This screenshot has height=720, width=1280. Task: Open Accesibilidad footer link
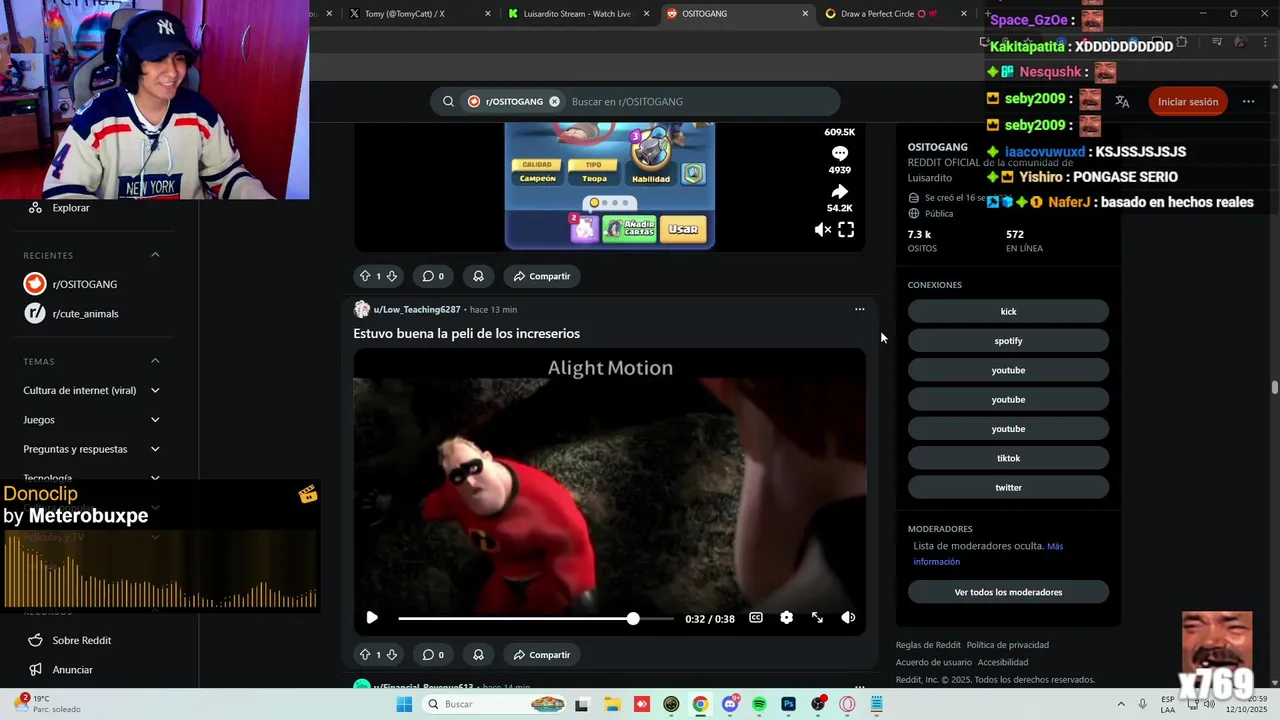(x=1003, y=662)
